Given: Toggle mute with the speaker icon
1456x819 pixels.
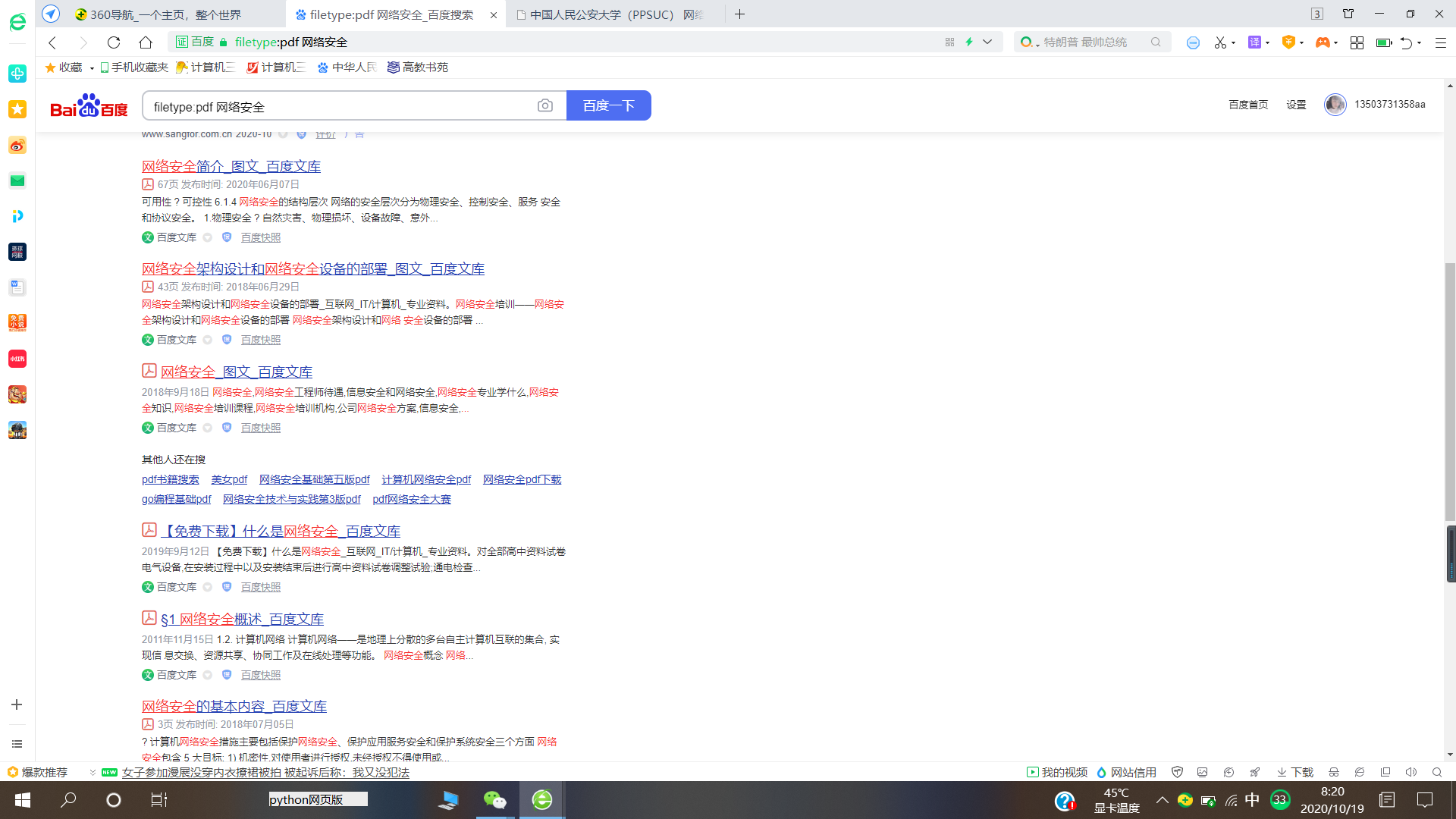Looking at the screenshot, I should click(x=1410, y=772).
